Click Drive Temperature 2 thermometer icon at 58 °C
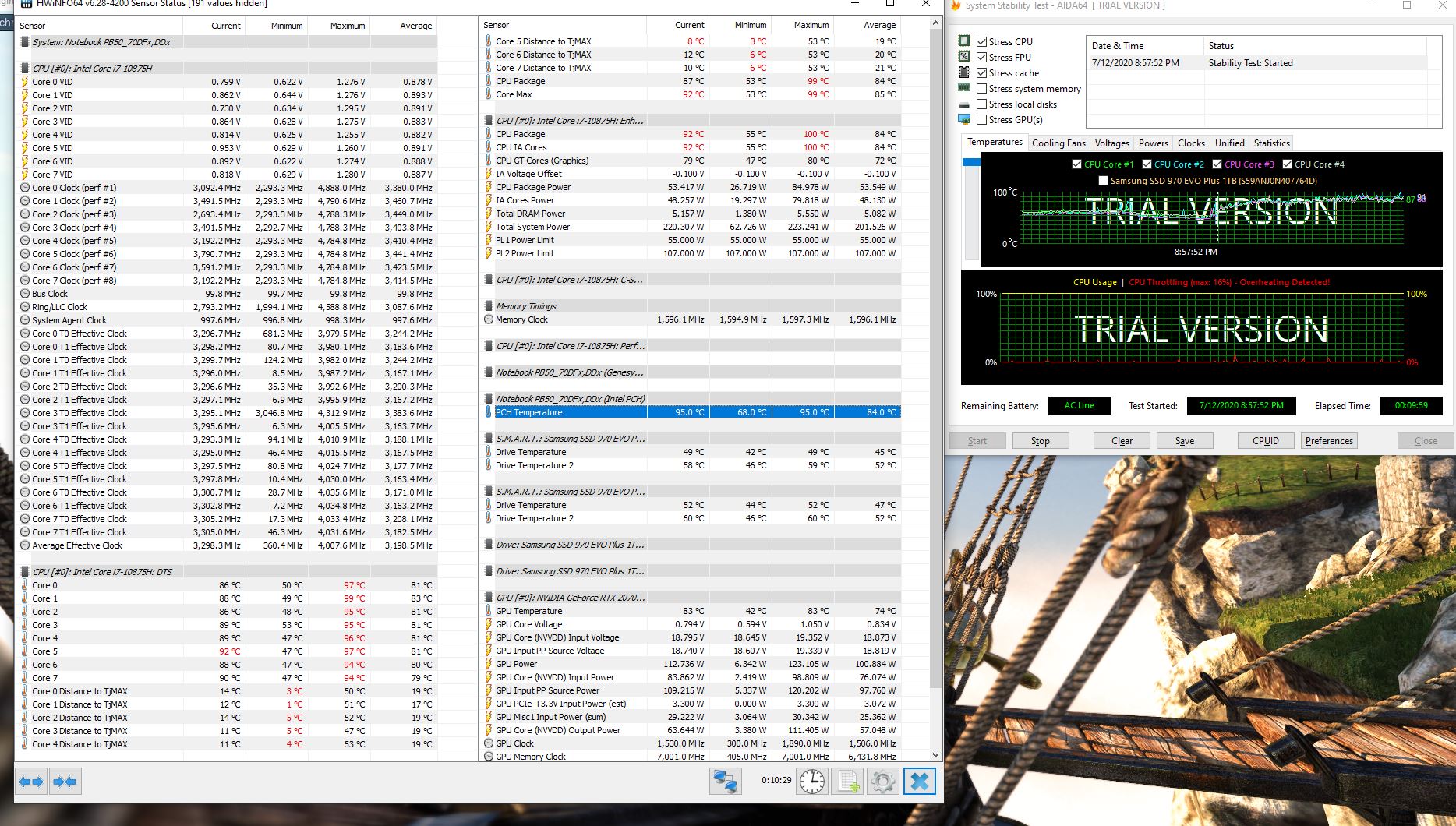 point(489,465)
